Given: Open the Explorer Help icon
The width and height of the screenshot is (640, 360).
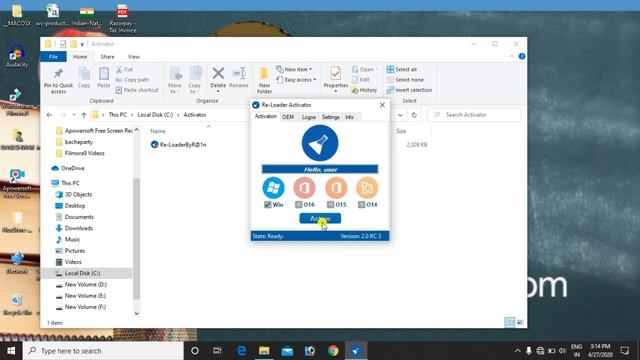Looking at the screenshot, I should (522, 56).
